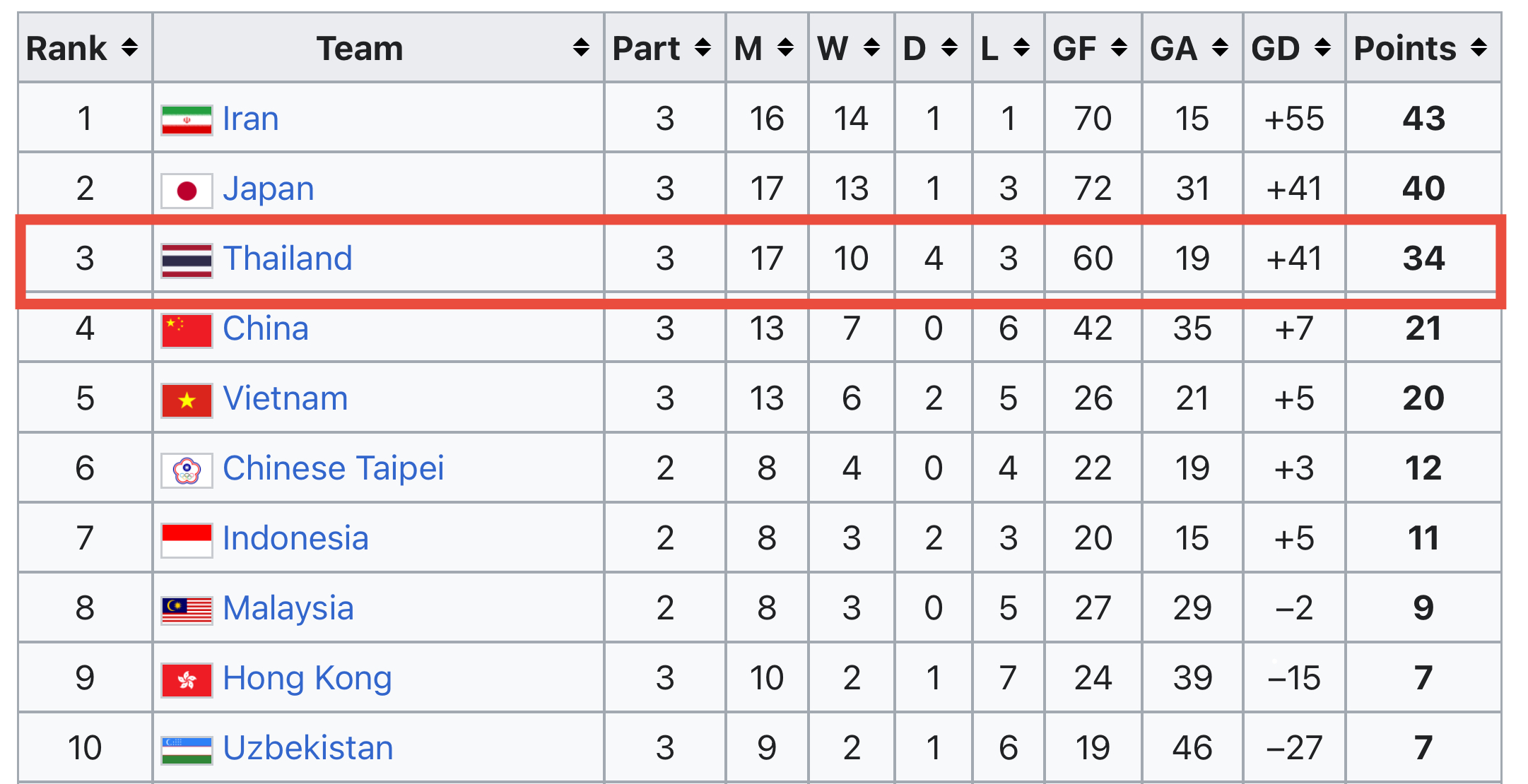Click the Thailand flag icon
This screenshot has height=784, width=1528.
pos(187,260)
